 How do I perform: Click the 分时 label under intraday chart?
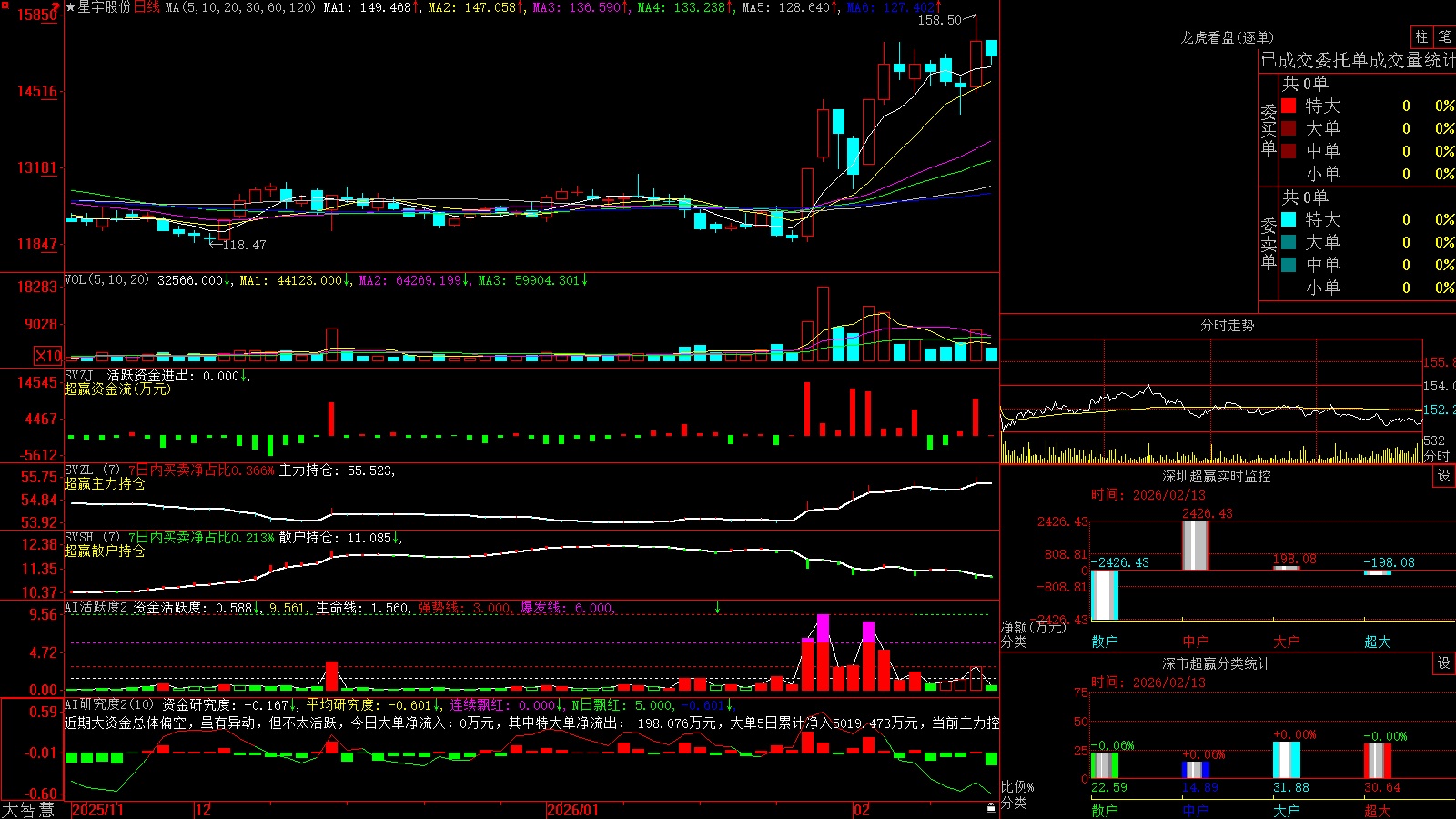pos(1437,456)
